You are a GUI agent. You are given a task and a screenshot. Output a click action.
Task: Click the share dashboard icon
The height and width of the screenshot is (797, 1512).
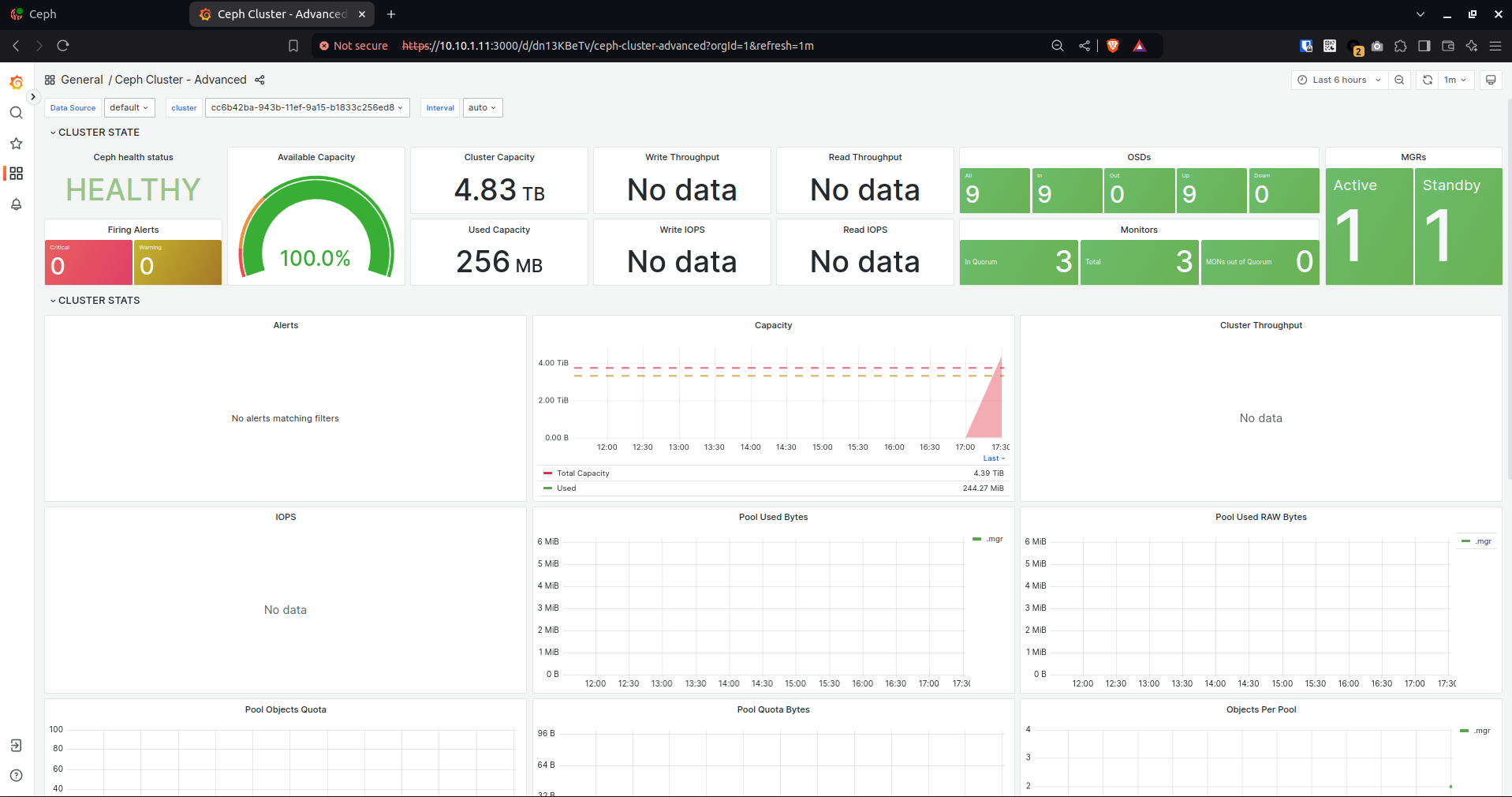click(259, 80)
